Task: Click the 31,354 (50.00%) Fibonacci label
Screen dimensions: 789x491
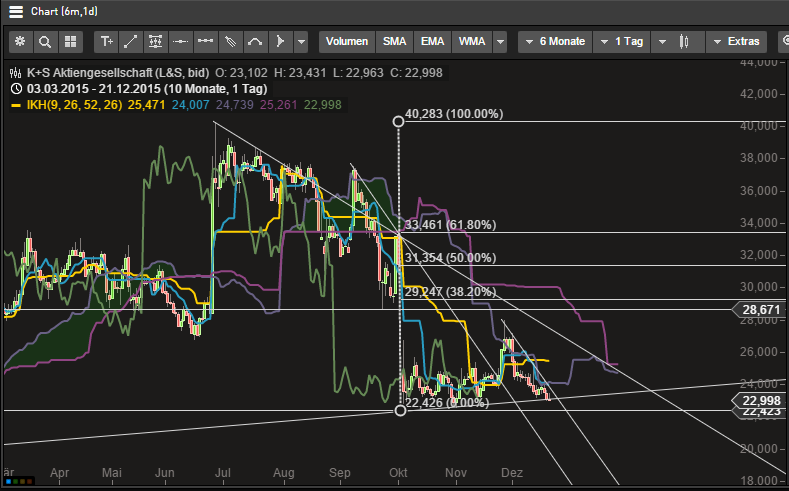Action: click(x=450, y=258)
